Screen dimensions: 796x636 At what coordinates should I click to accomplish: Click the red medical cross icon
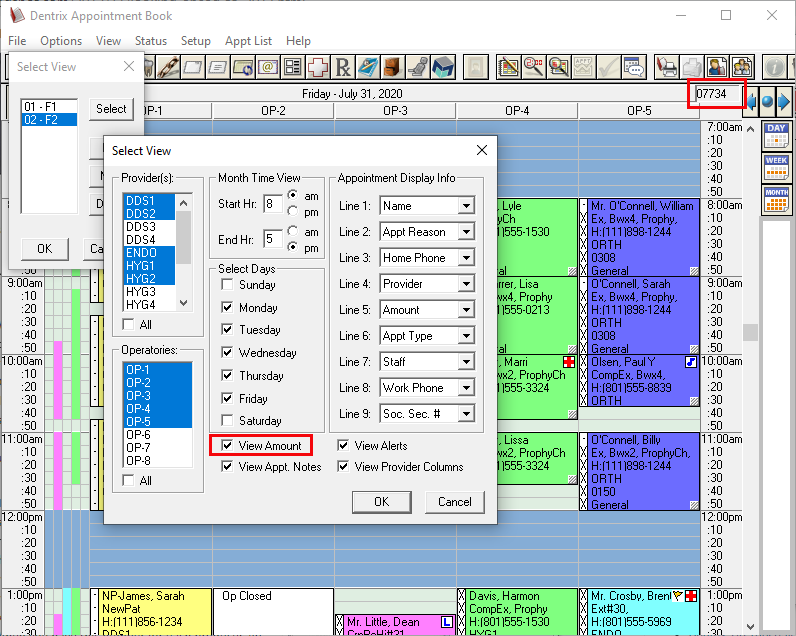tap(318, 67)
